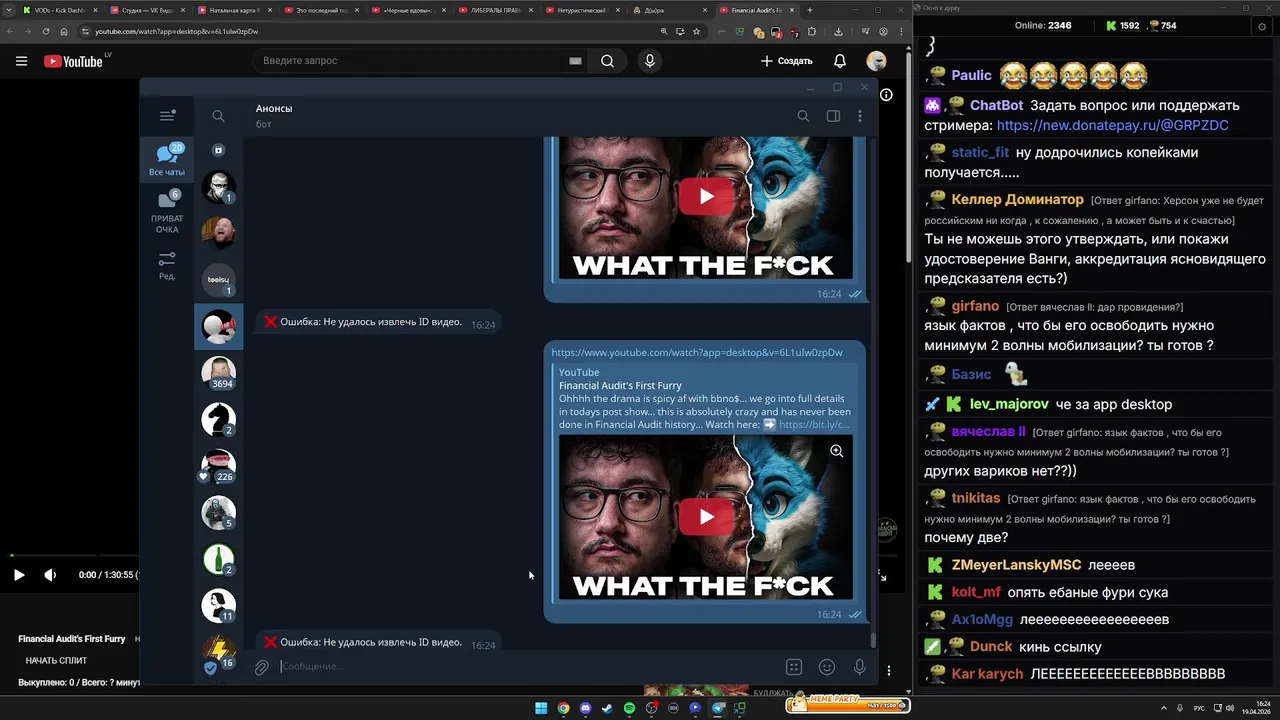The width and height of the screenshot is (1280, 720).
Task: Select the Все чаты folder
Action: 167,160
